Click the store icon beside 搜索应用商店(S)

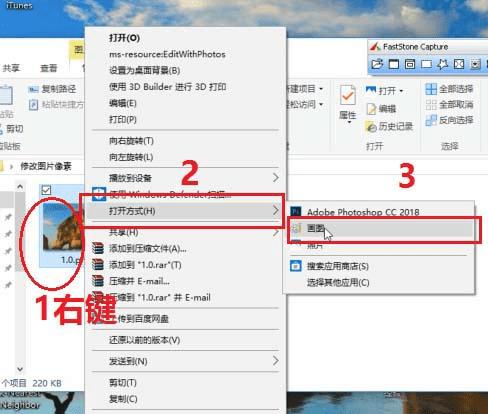296,266
